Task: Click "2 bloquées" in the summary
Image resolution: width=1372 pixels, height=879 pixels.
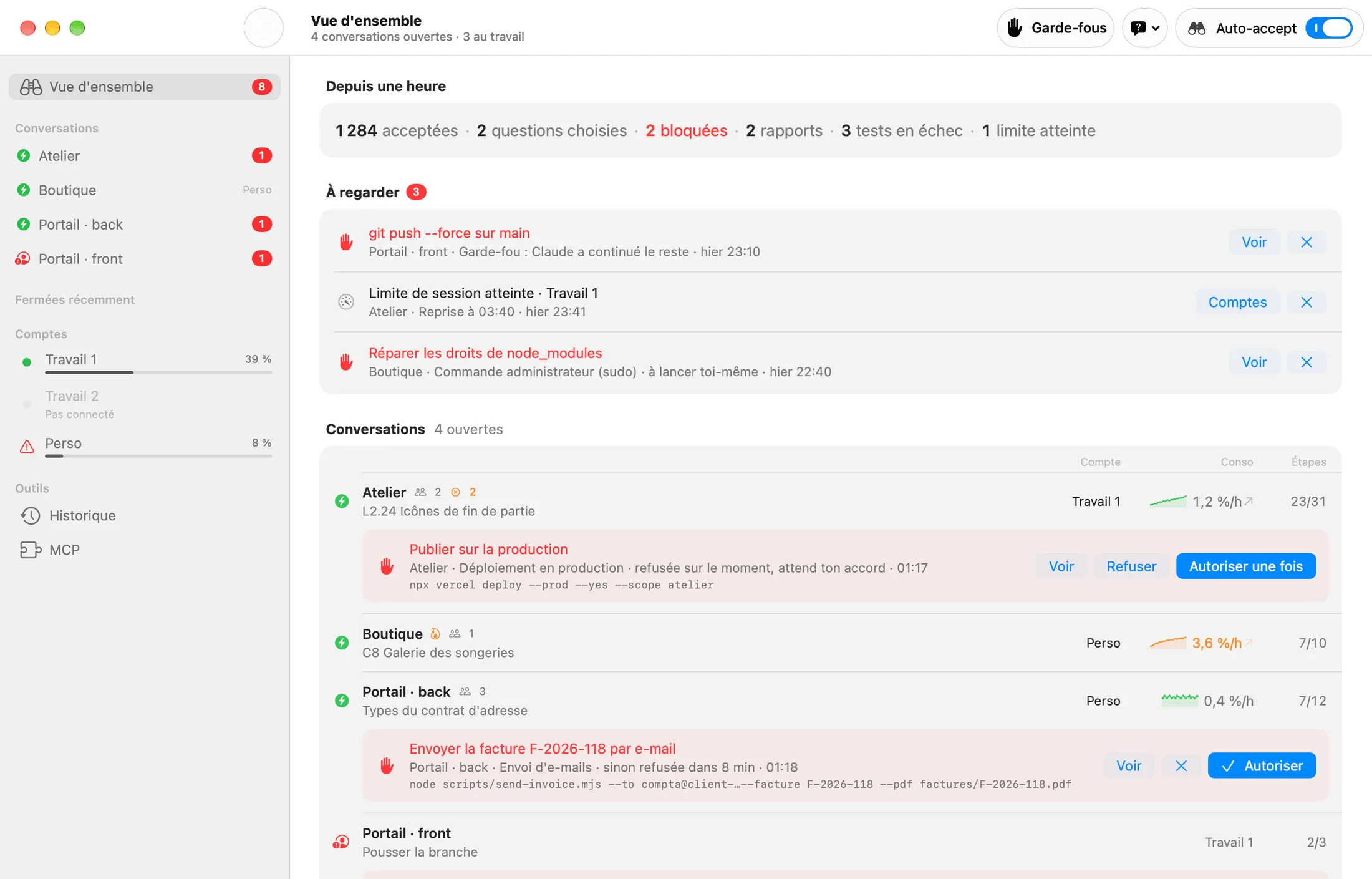Action: point(686,130)
